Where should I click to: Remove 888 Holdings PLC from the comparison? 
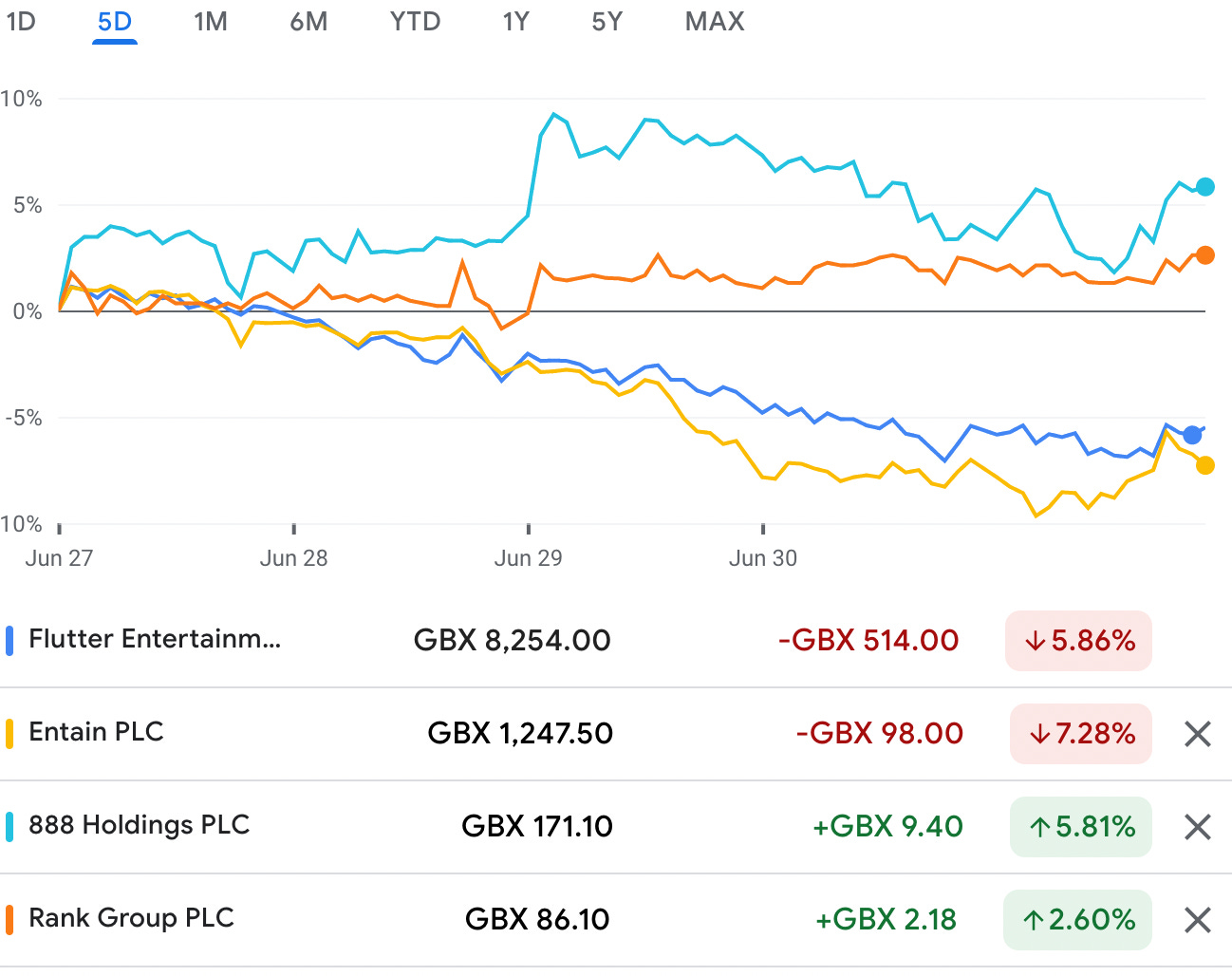pos(1198,826)
